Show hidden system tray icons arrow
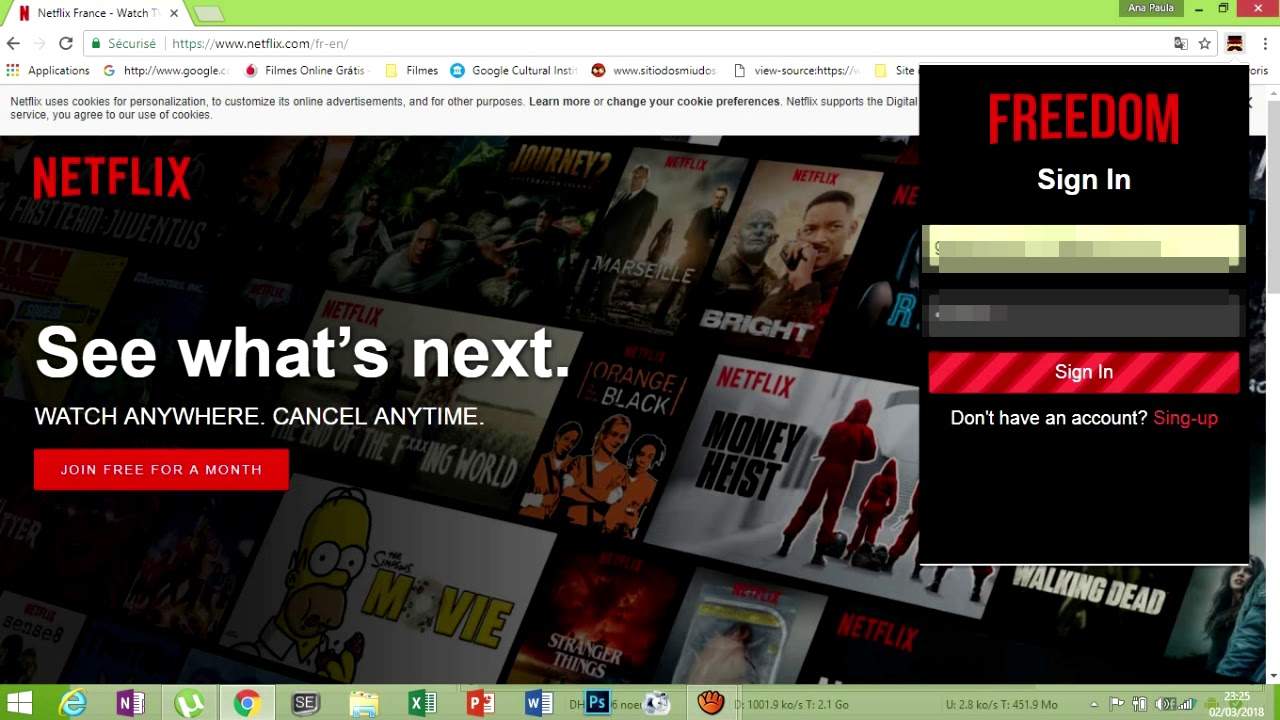This screenshot has height=720, width=1280. tap(1095, 704)
